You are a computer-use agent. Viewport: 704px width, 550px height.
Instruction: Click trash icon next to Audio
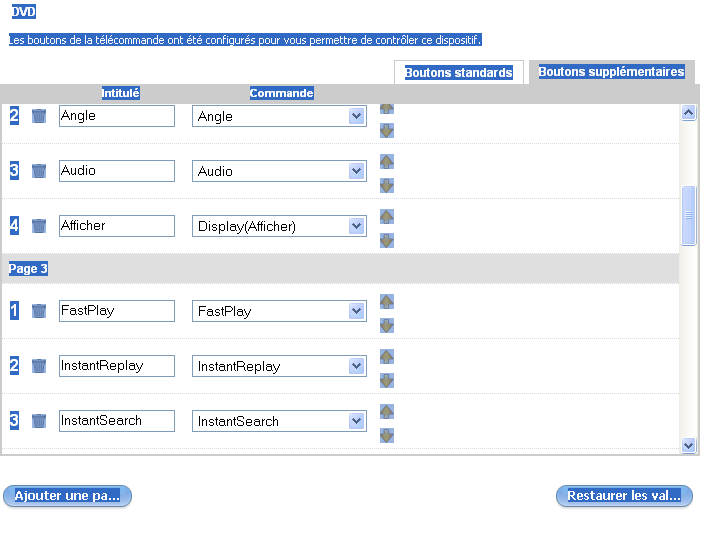(x=39, y=171)
